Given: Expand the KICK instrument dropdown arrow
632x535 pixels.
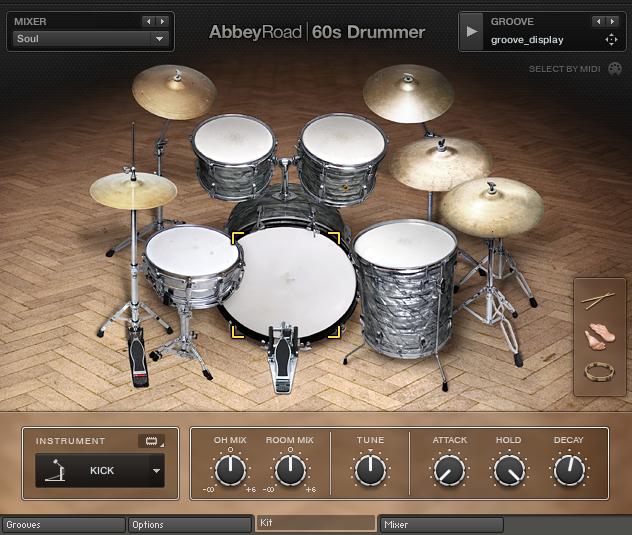Looking at the screenshot, I should (156, 470).
